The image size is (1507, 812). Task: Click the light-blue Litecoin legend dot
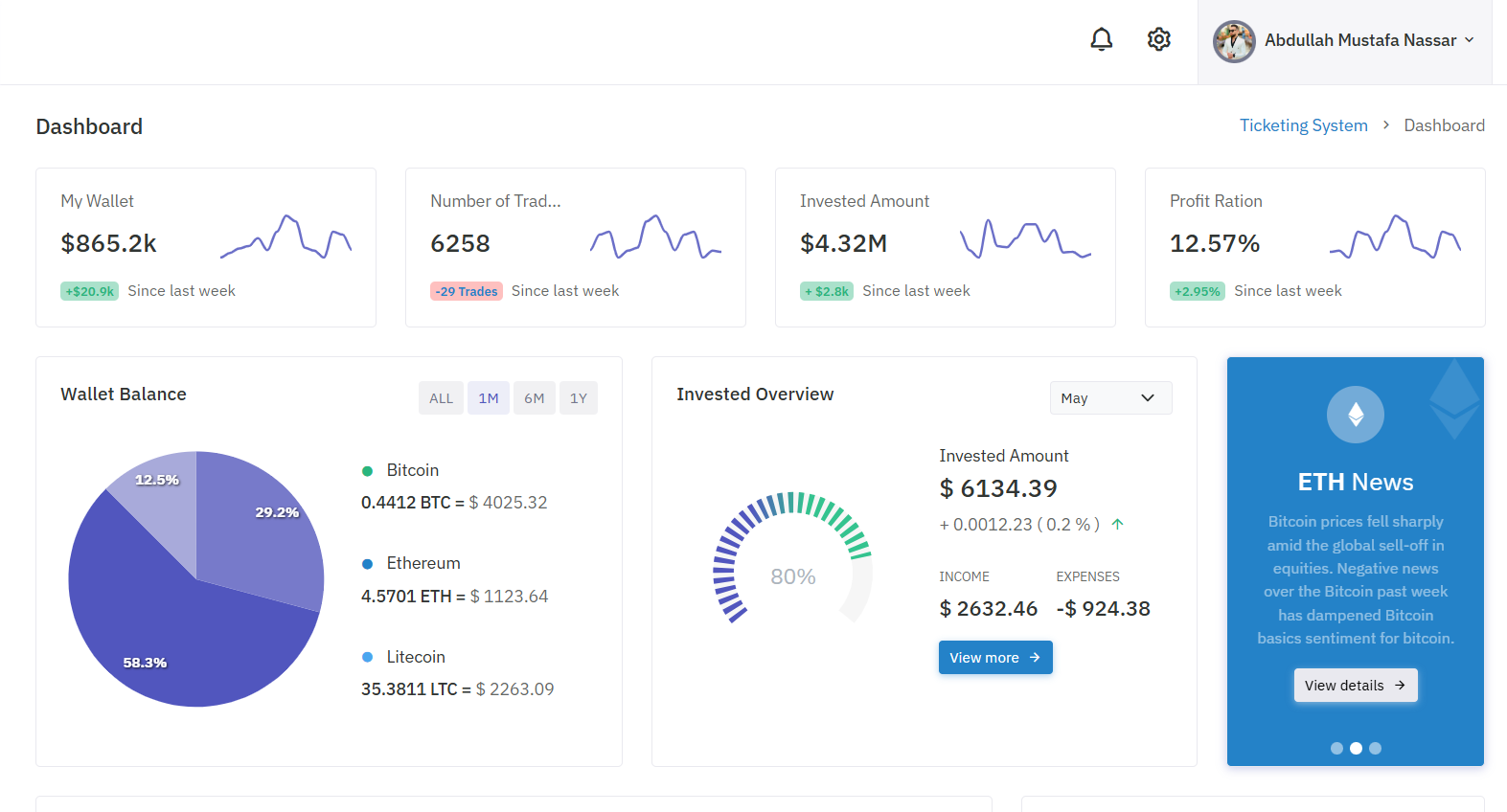tap(367, 657)
